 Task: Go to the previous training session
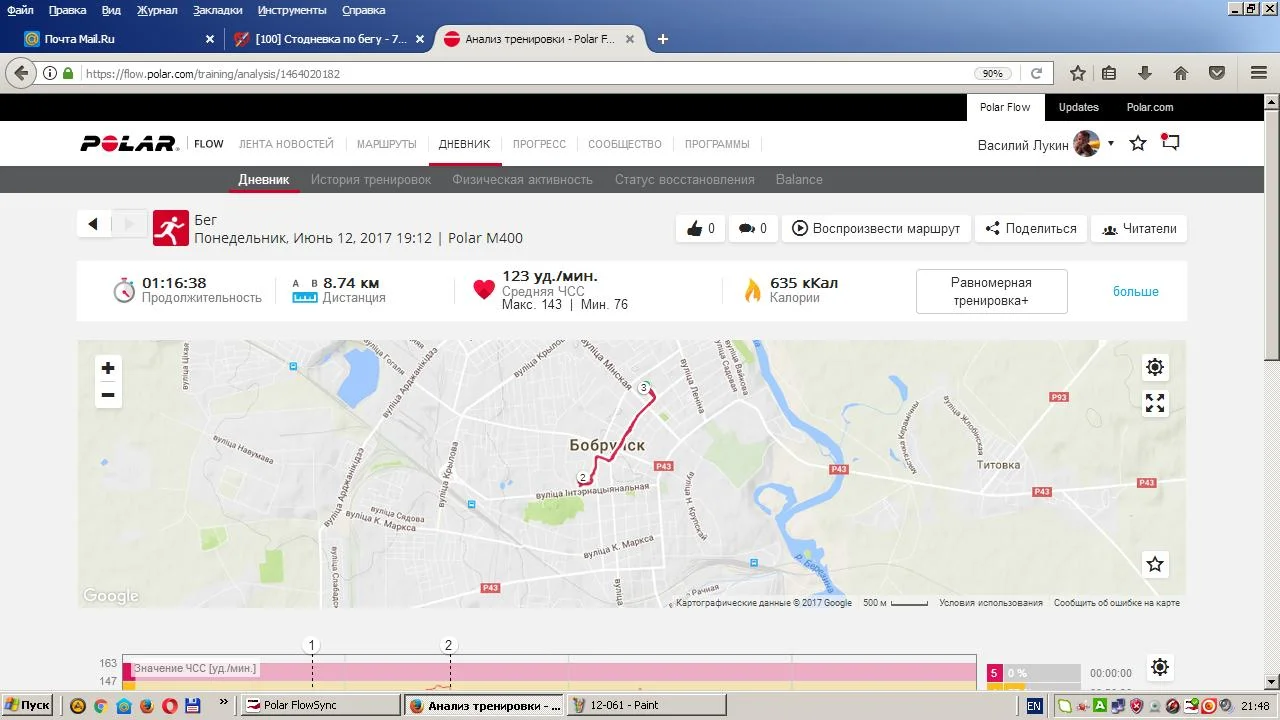point(93,224)
